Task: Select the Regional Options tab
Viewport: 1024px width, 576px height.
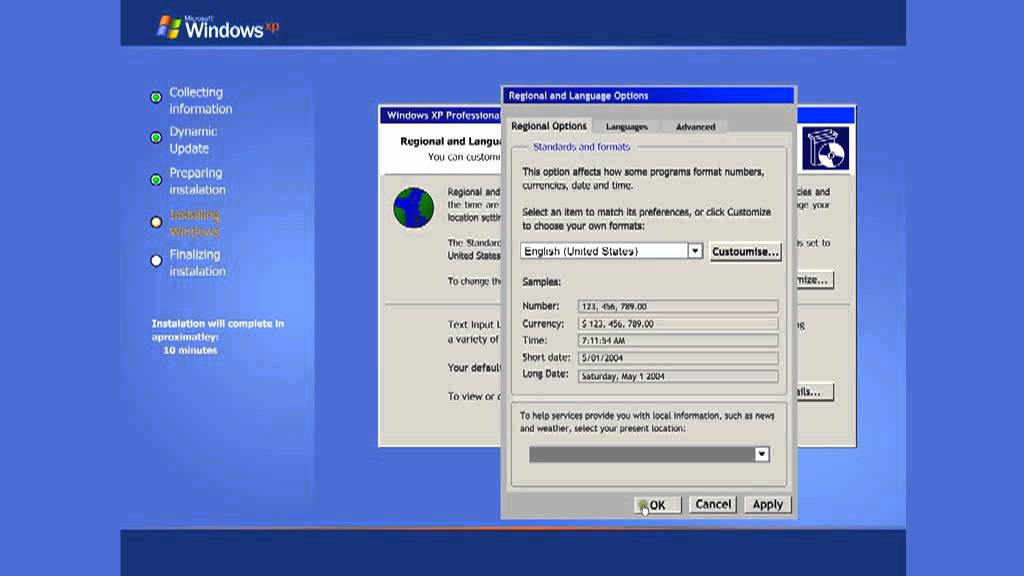Action: click(549, 125)
